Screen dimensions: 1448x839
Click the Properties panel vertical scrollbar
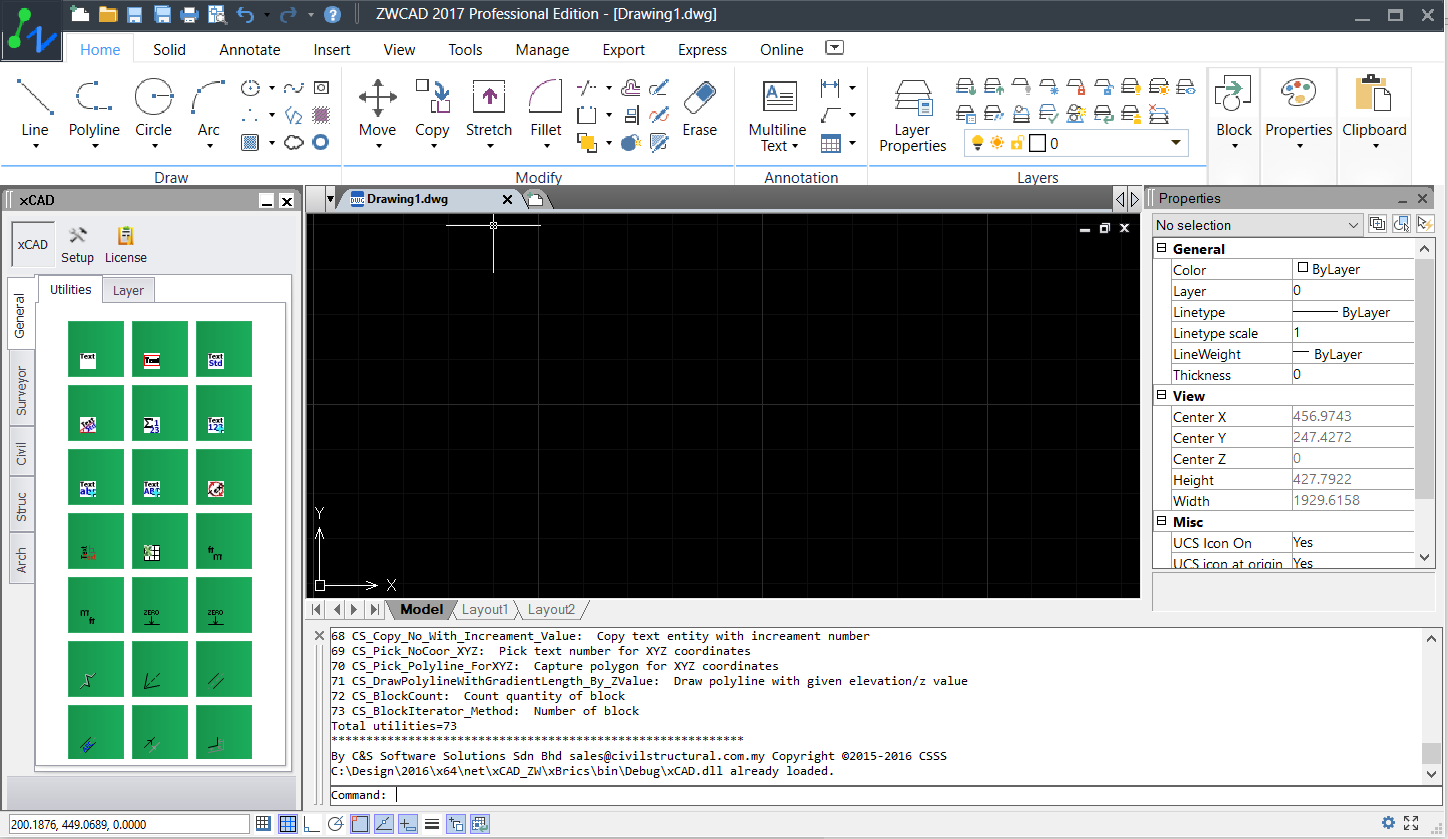(x=1425, y=403)
